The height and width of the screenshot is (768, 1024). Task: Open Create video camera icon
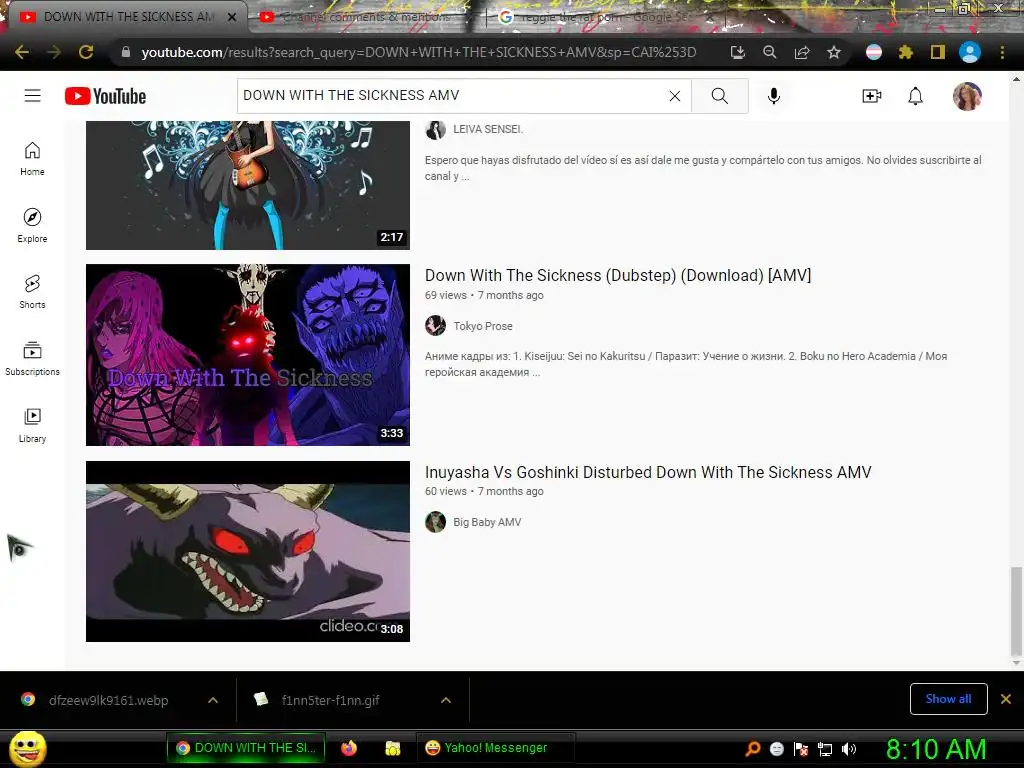point(872,96)
